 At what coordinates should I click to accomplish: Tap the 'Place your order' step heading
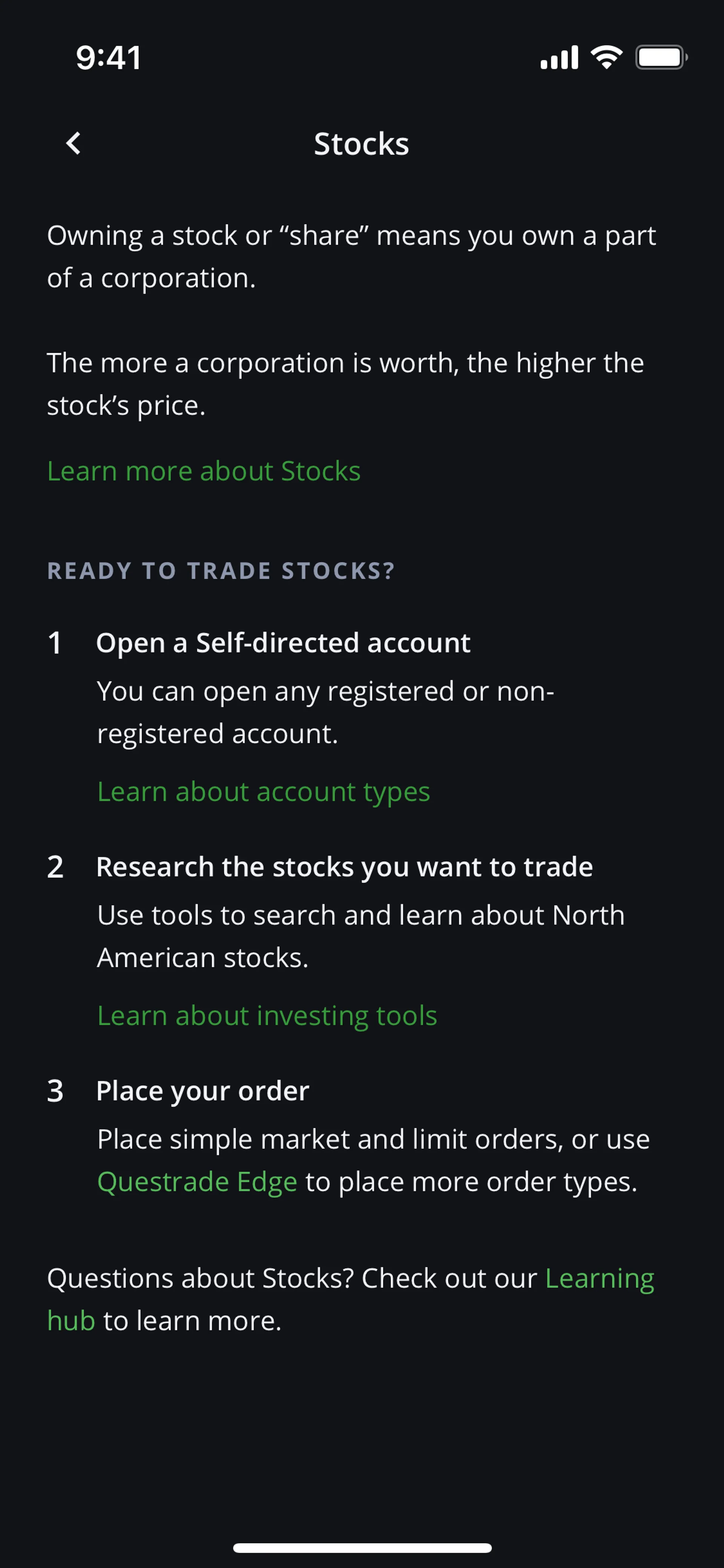(x=202, y=1091)
